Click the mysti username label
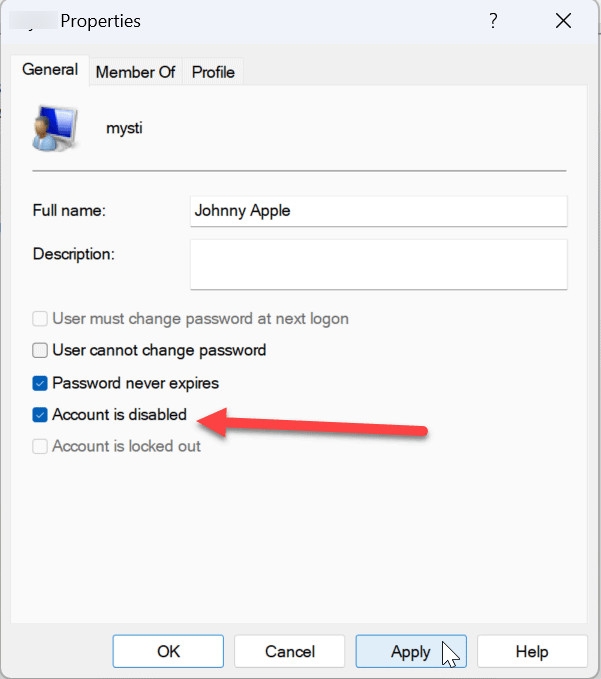 pos(124,128)
